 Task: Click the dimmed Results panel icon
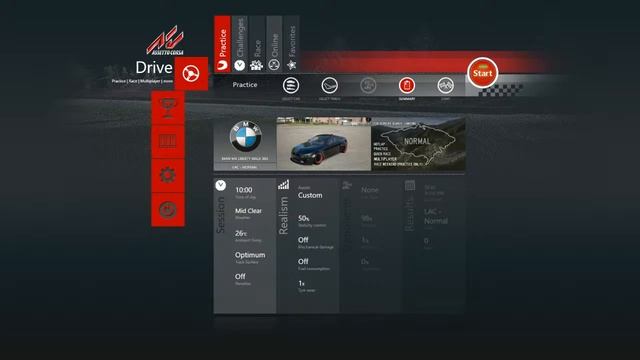[x=410, y=185]
